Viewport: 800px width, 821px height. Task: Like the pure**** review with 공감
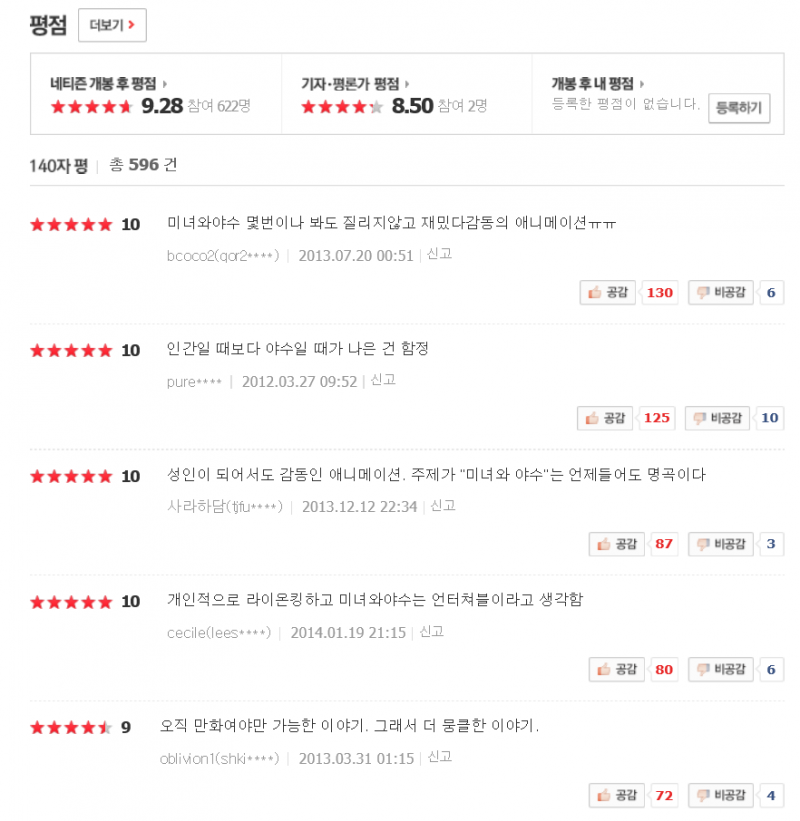606,418
